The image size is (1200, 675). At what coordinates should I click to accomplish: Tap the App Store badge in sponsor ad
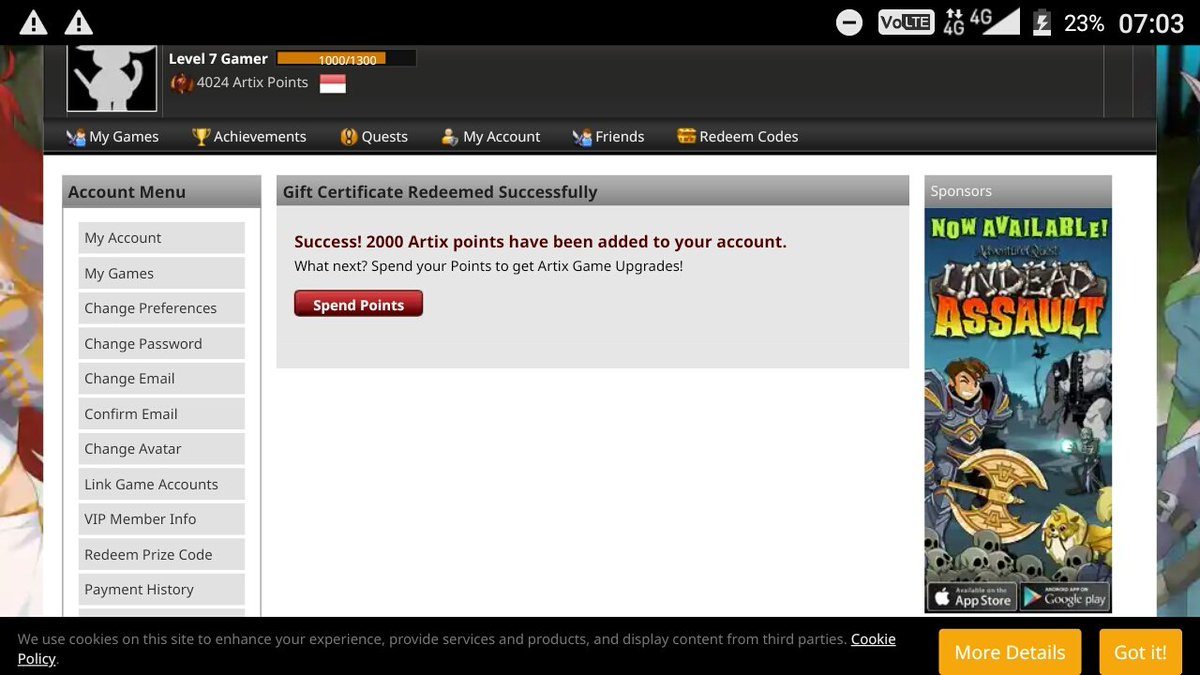pyautogui.click(x=973, y=597)
